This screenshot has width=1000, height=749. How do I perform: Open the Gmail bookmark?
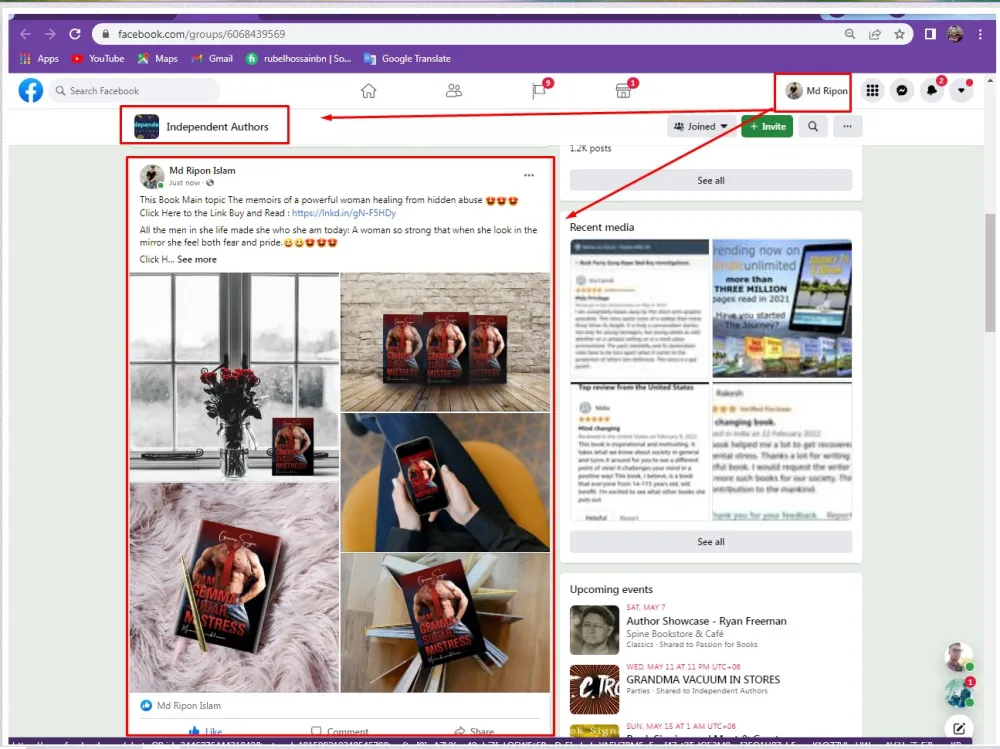click(212, 59)
